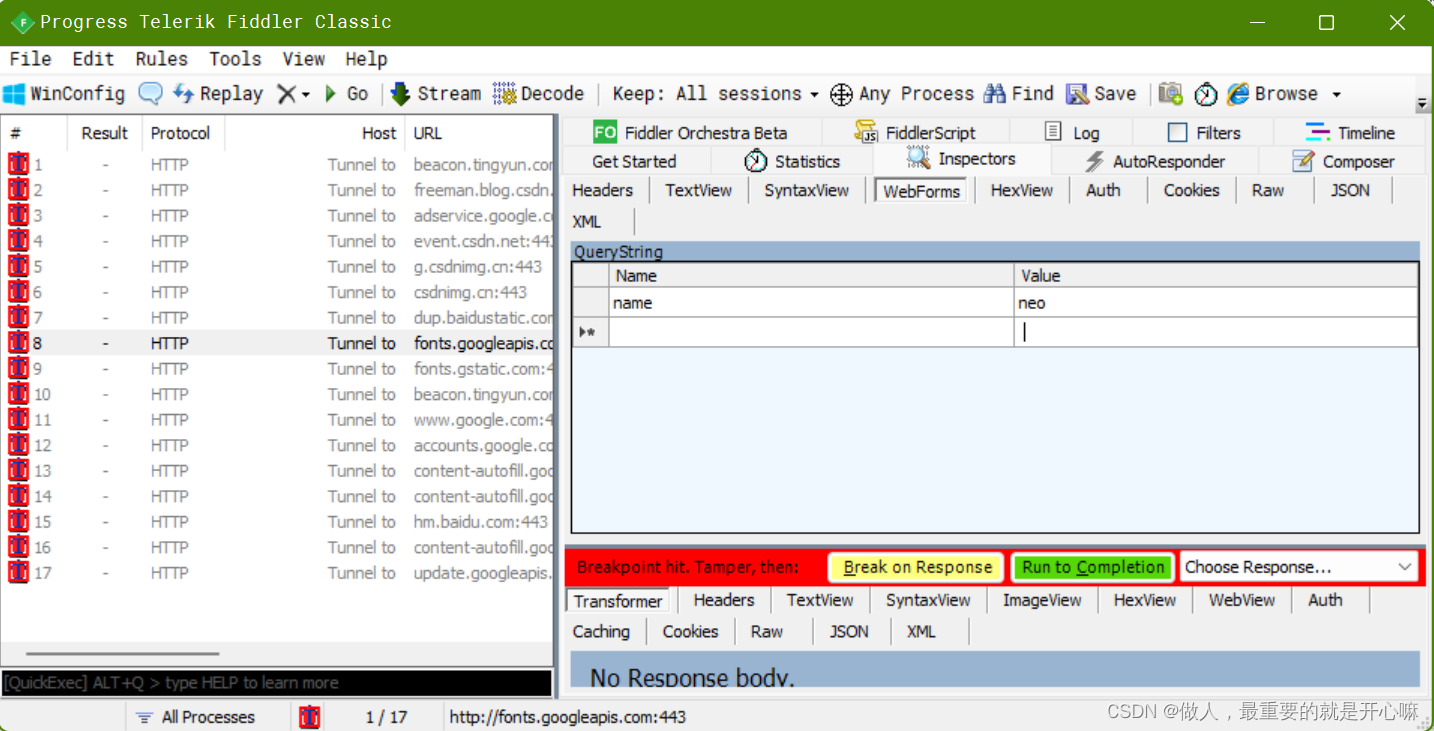The image size is (1434, 731).
Task: Click the WinConfig toolbar icon
Action: pyautogui.click(x=14, y=94)
